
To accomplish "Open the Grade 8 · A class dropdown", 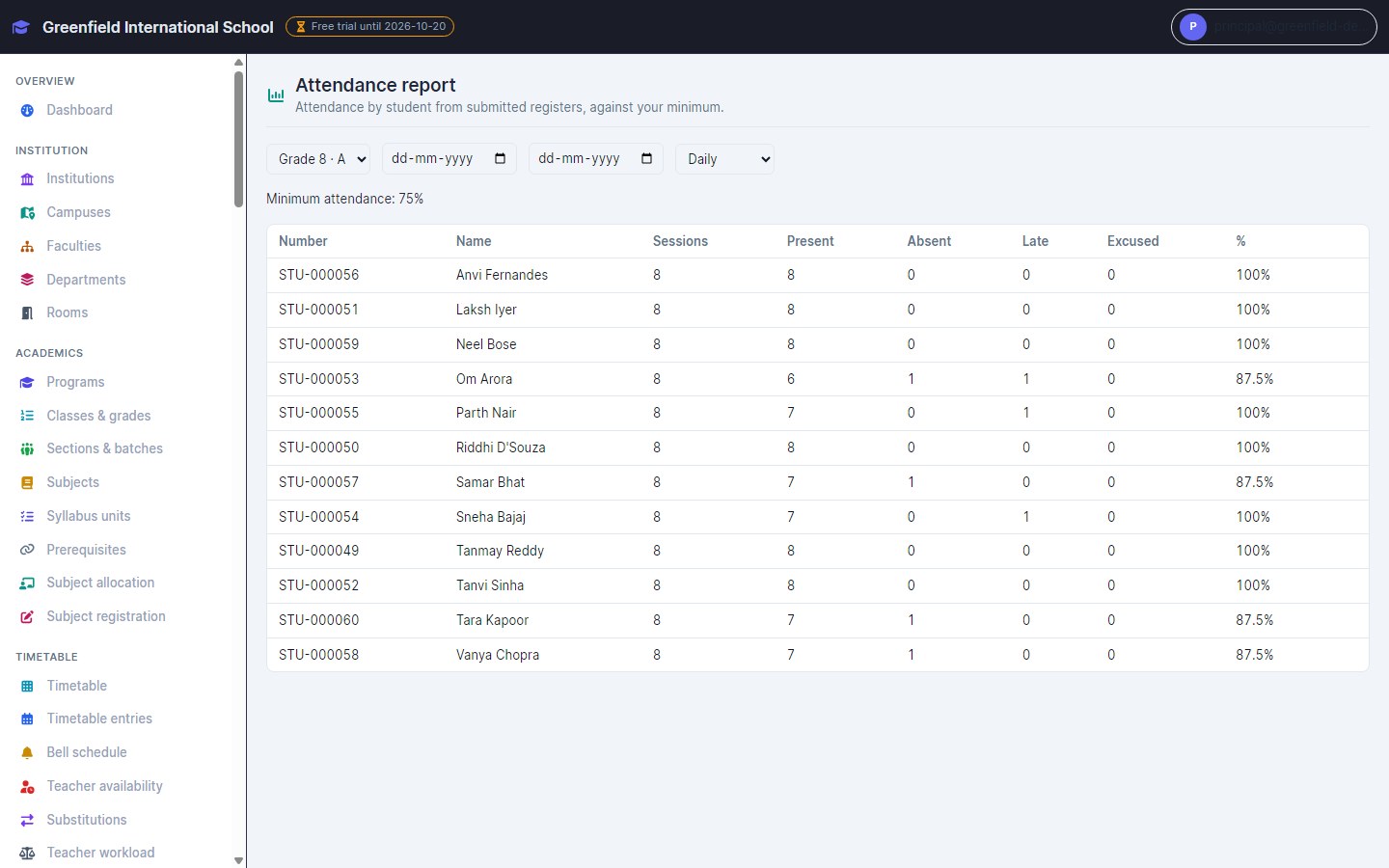I will pos(318,159).
